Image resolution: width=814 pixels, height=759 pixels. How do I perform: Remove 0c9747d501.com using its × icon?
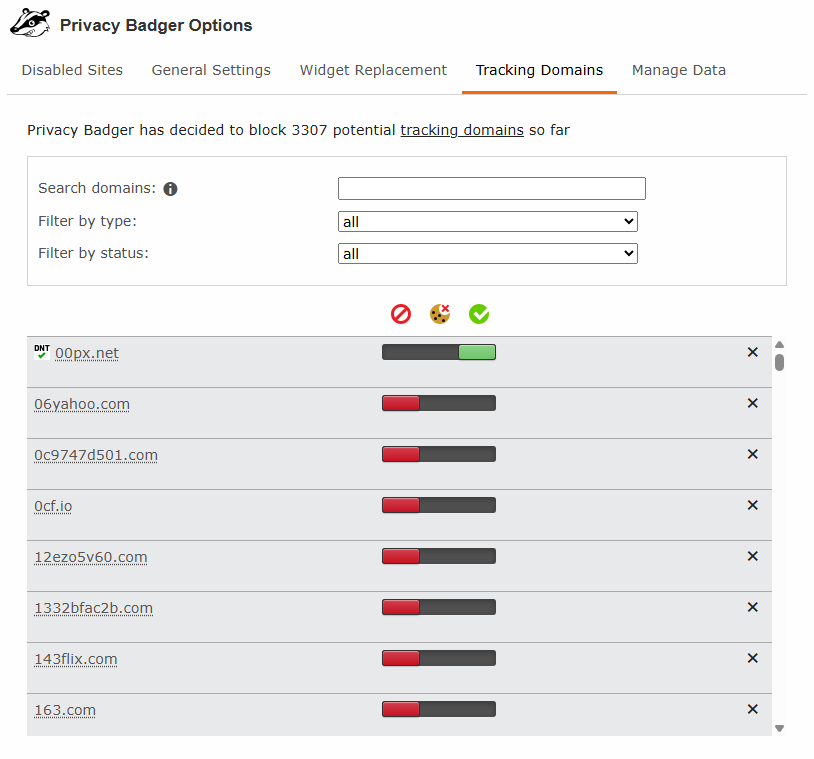point(752,454)
